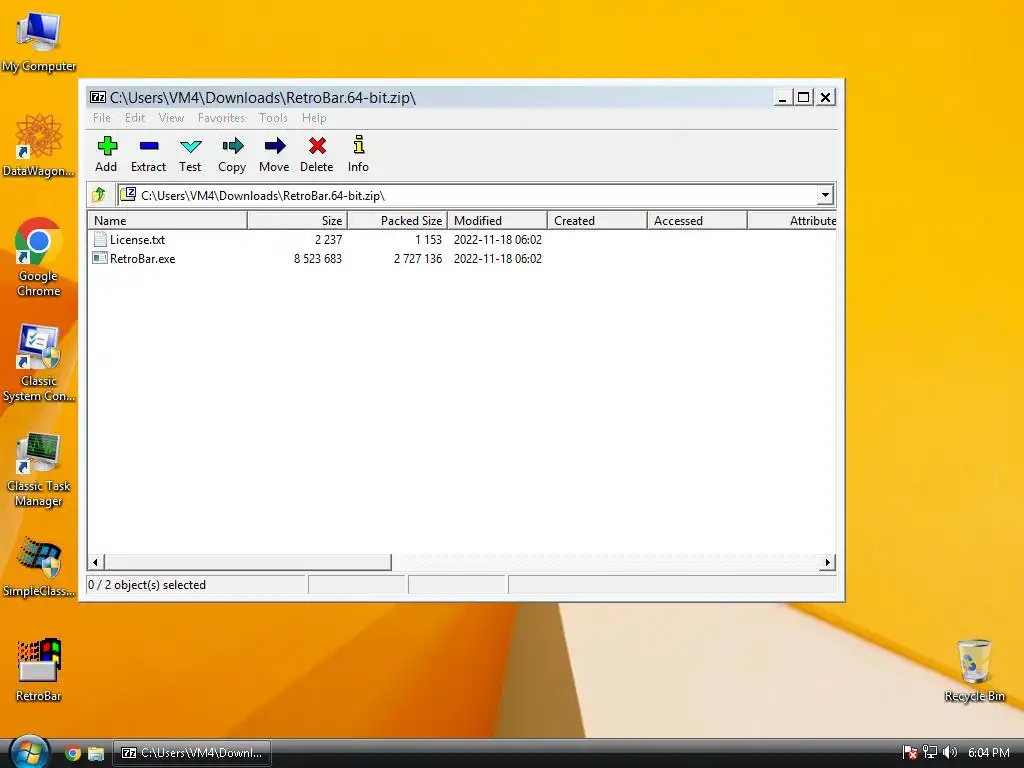Open the File menu
The image size is (1024, 768).
(102, 118)
